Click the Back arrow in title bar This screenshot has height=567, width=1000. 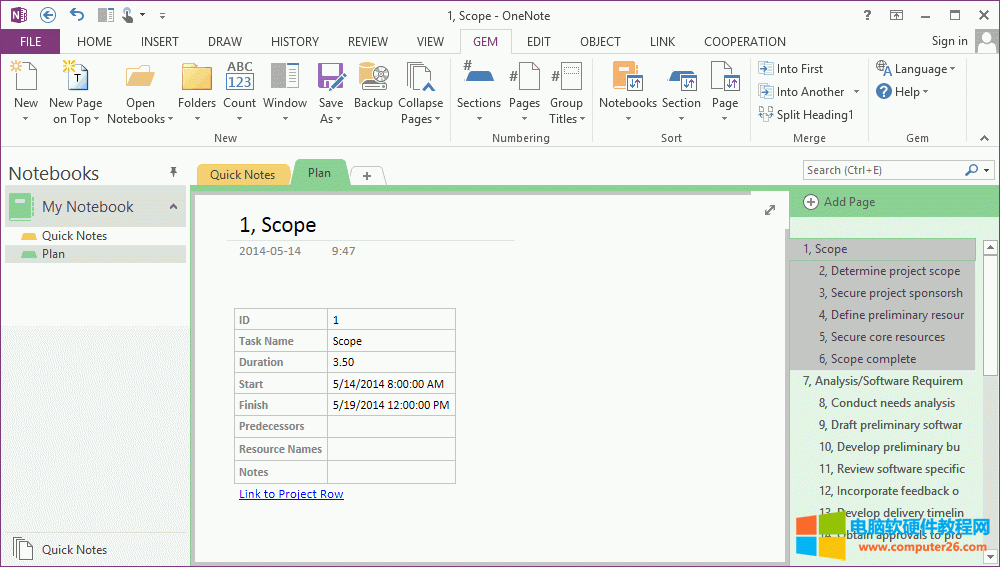tap(48, 15)
